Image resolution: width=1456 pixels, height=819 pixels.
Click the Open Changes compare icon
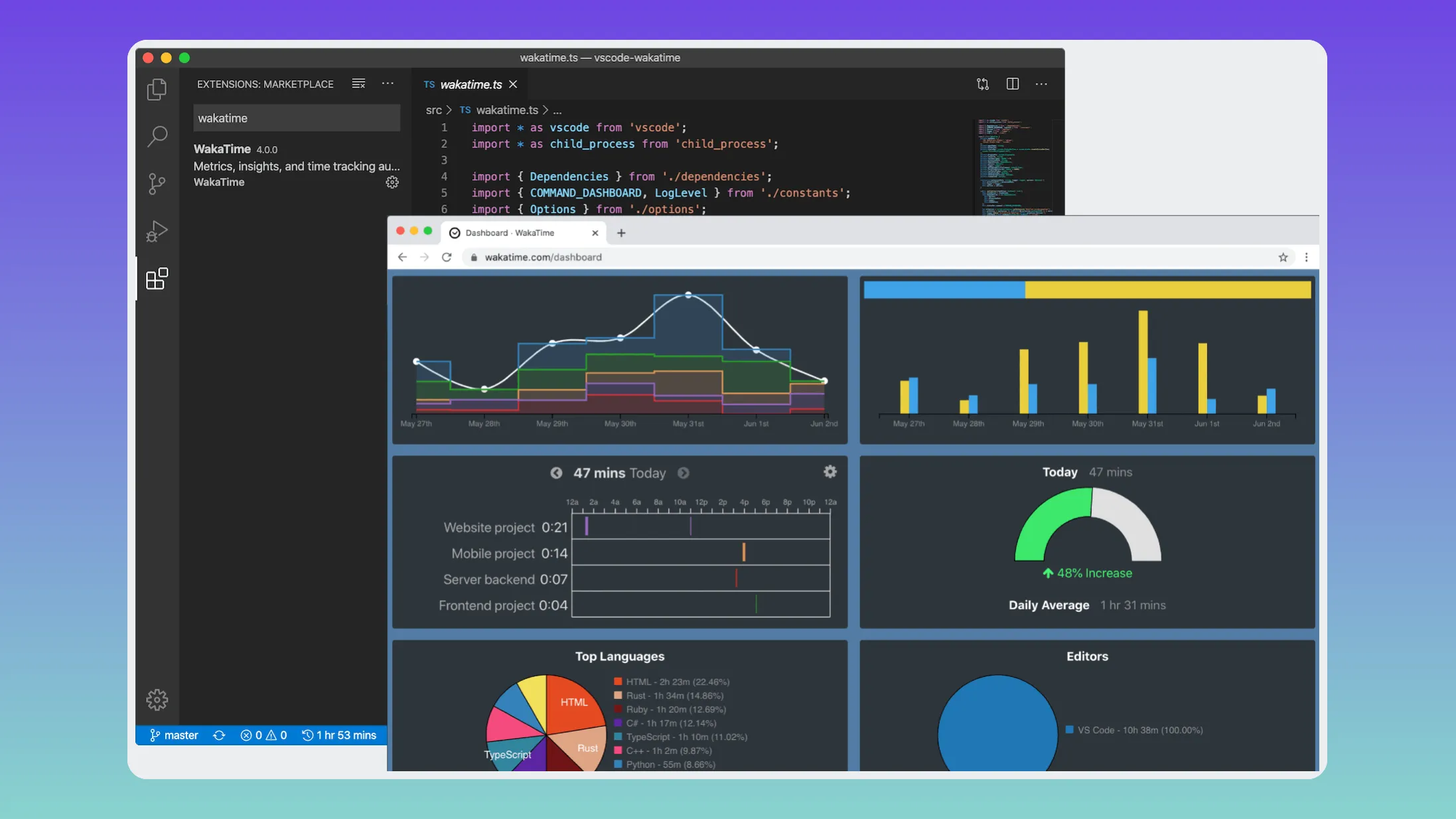[983, 84]
